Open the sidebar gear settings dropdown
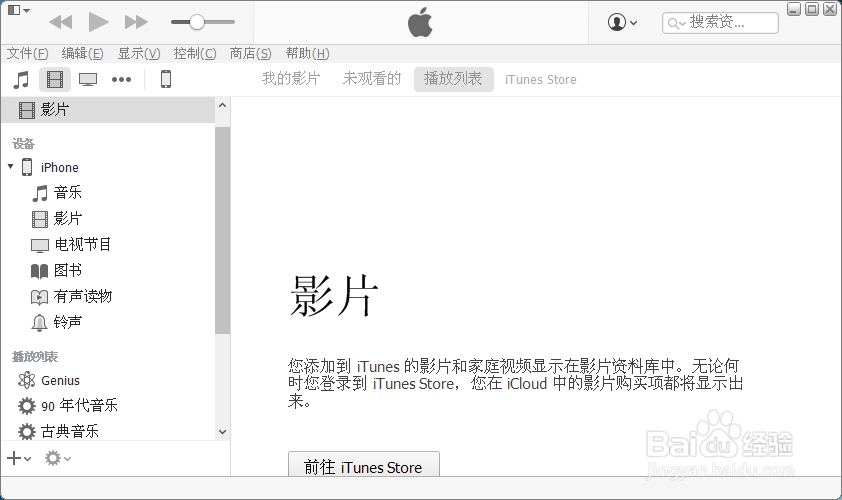Image resolution: width=842 pixels, height=500 pixels. pos(57,458)
